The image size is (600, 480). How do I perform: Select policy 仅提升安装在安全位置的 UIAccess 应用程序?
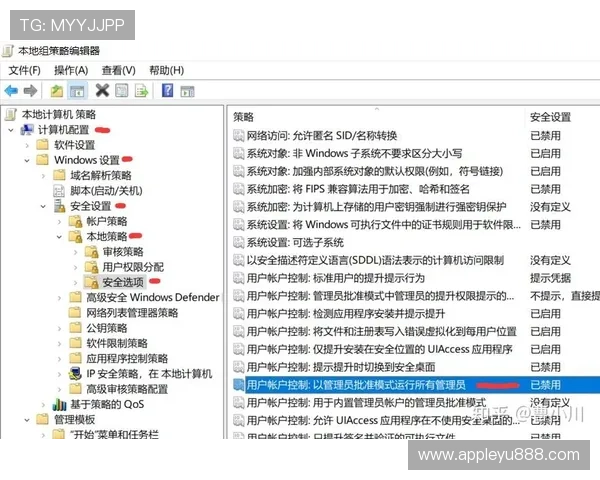tap(380, 349)
